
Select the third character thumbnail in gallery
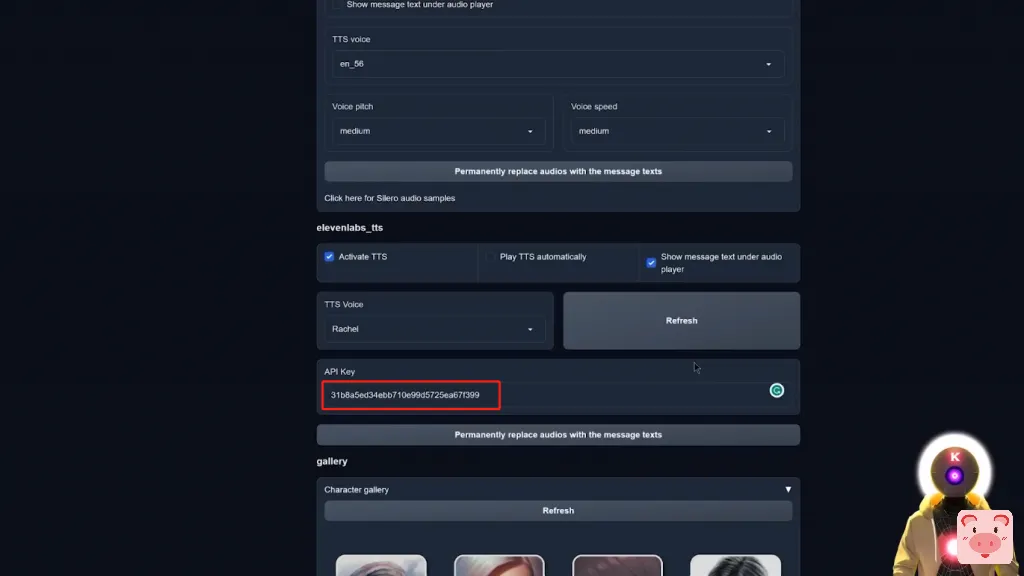[x=617, y=566]
